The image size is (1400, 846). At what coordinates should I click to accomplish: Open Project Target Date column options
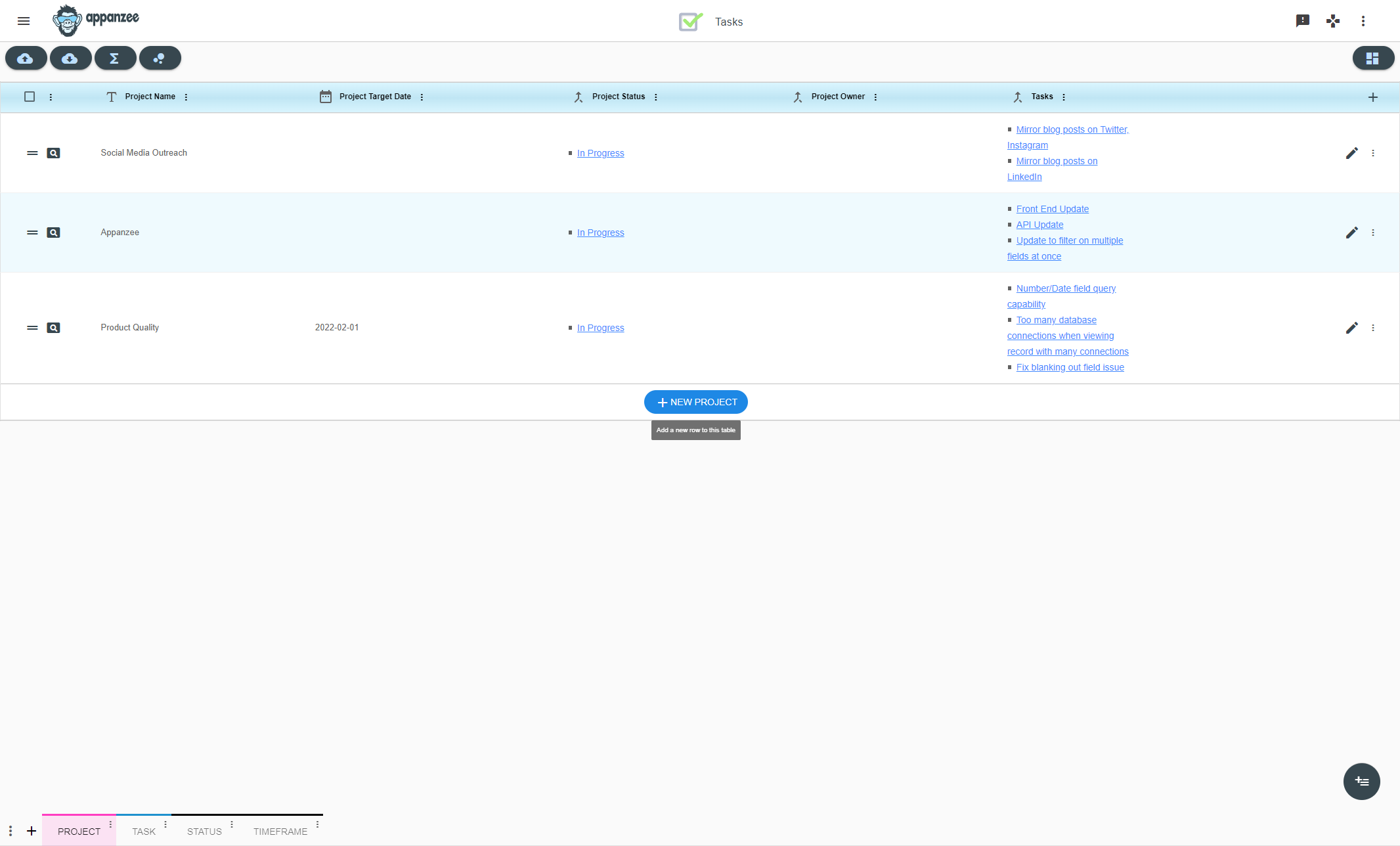(422, 97)
